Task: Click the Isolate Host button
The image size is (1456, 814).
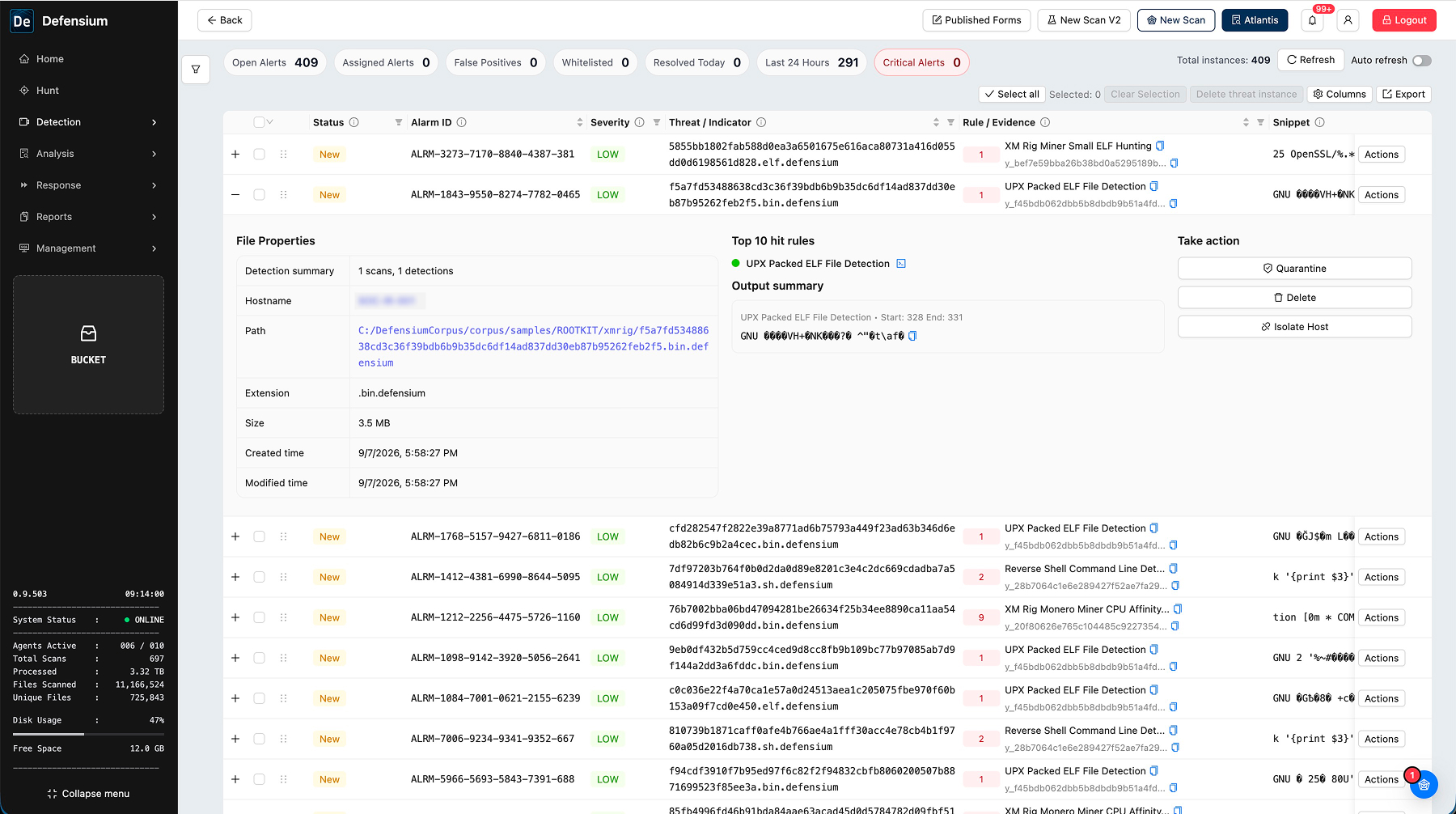Action: coord(1294,327)
